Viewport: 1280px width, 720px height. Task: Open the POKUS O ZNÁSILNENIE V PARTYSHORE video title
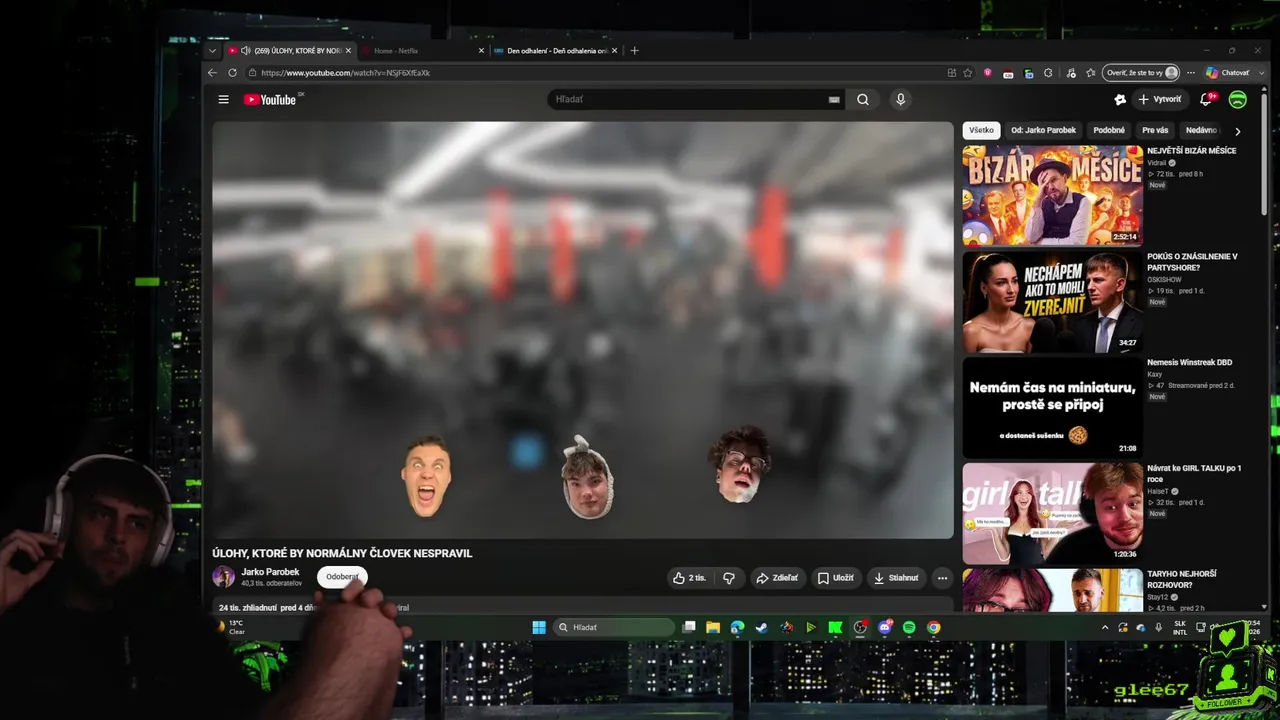pyautogui.click(x=1192, y=262)
